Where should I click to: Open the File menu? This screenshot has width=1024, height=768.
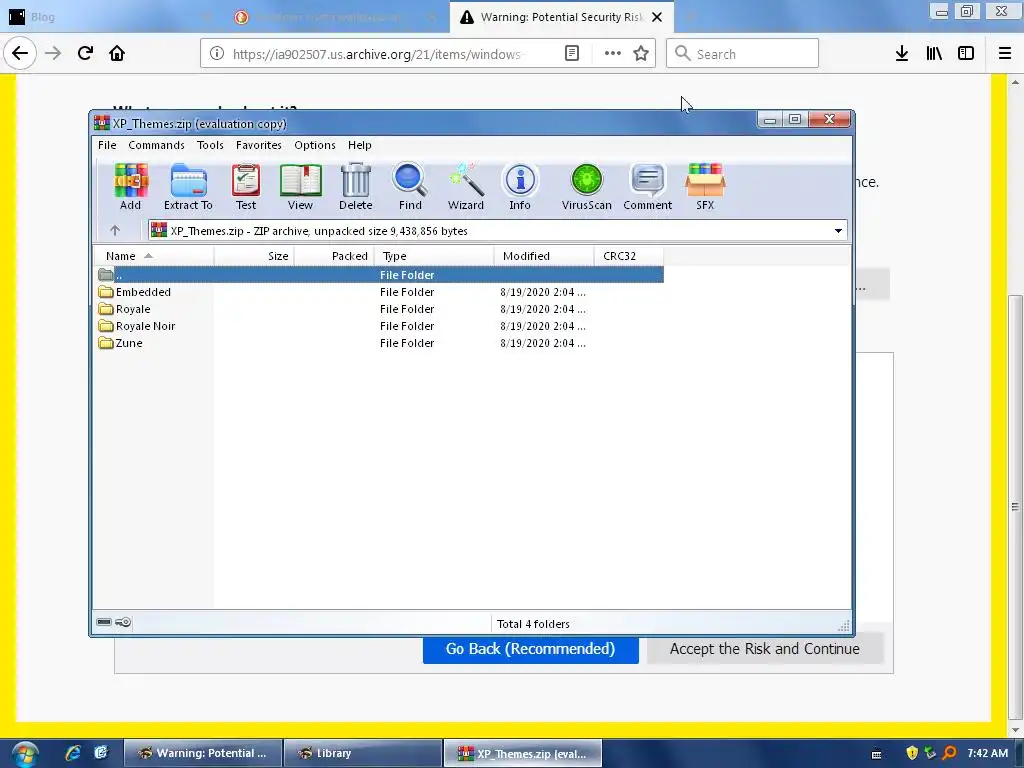pos(107,145)
